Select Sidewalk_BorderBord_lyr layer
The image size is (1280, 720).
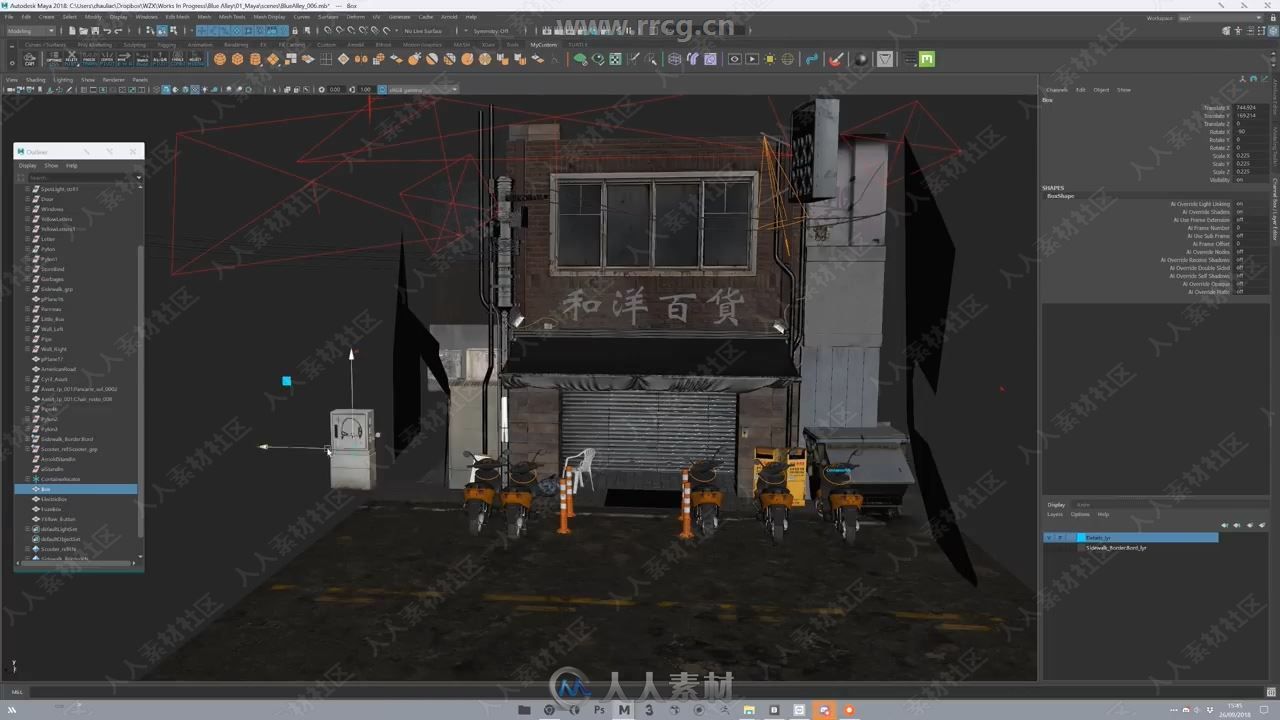pyautogui.click(x=1116, y=548)
